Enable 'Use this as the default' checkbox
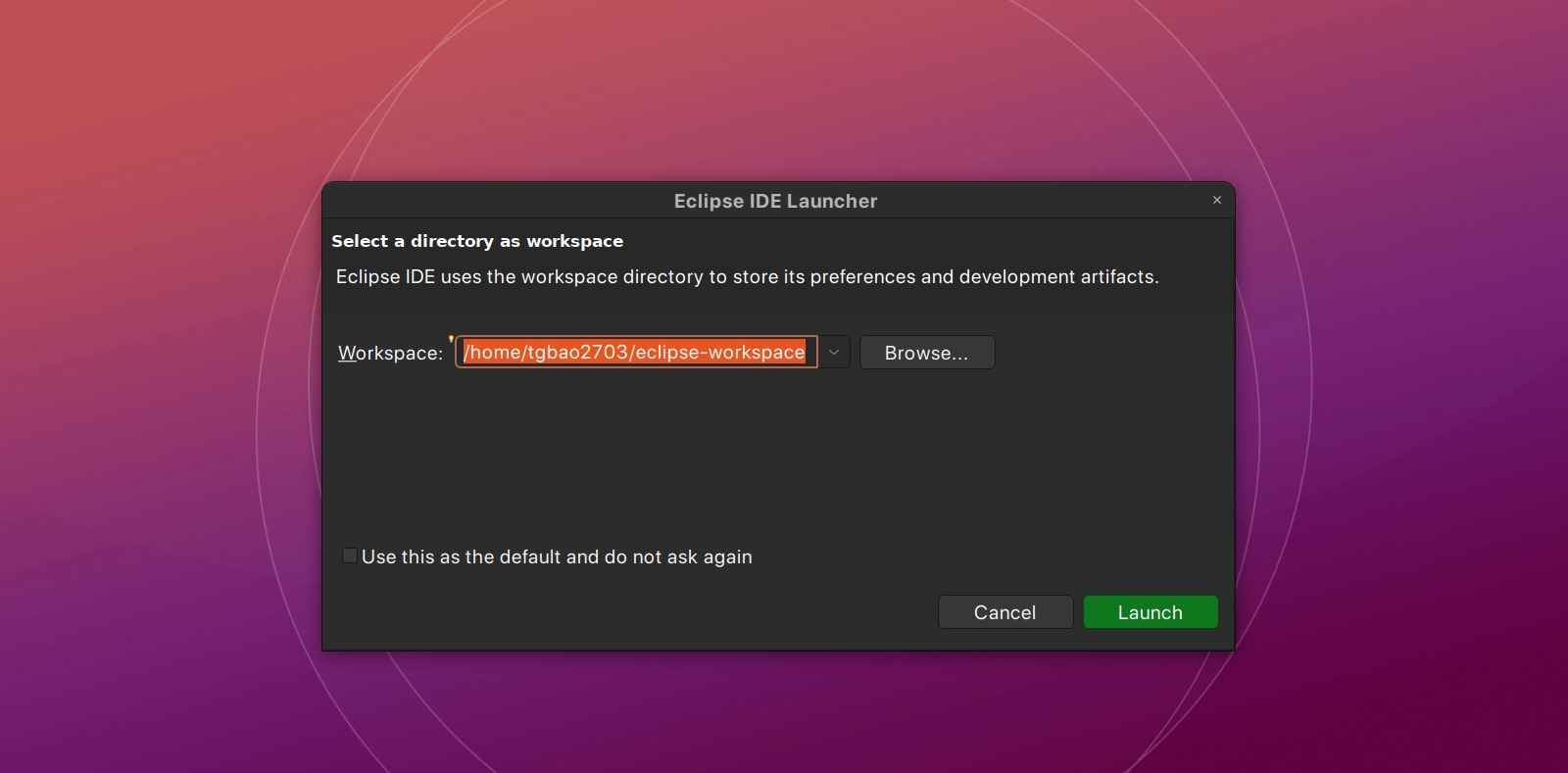The width and height of the screenshot is (1568, 773). pos(349,556)
